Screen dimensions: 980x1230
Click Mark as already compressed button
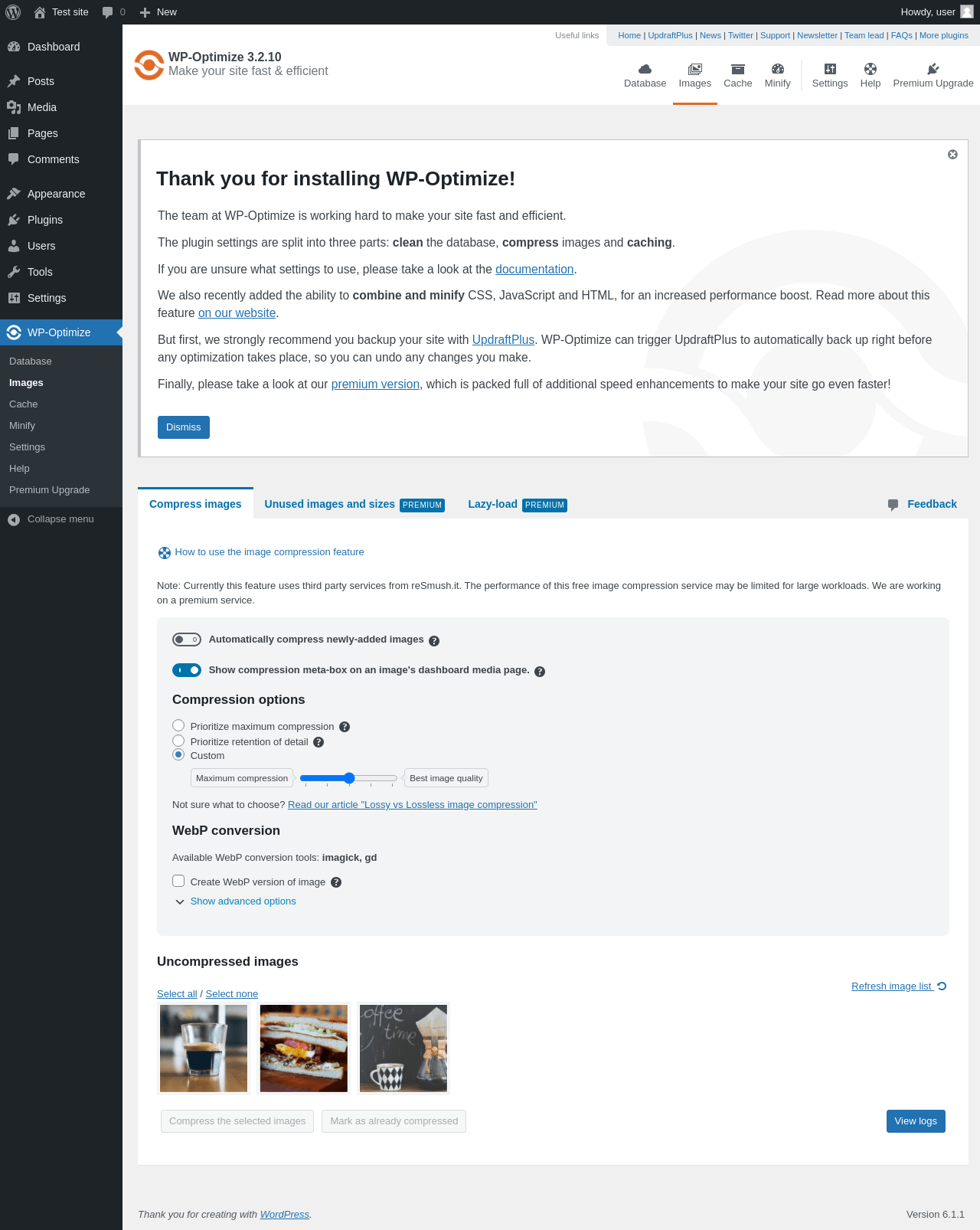point(394,1121)
